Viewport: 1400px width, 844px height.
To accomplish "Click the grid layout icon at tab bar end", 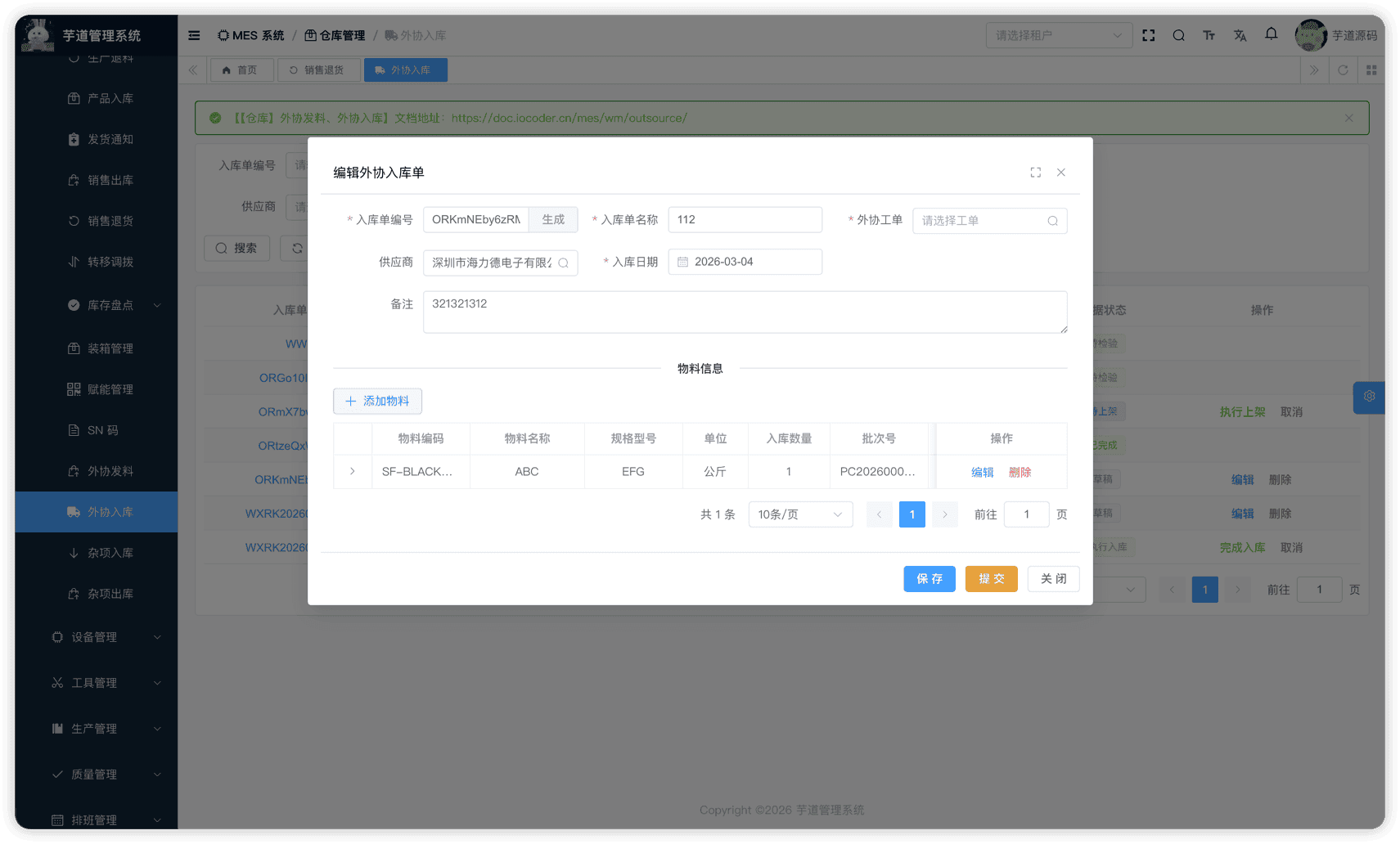I will 1371,70.
